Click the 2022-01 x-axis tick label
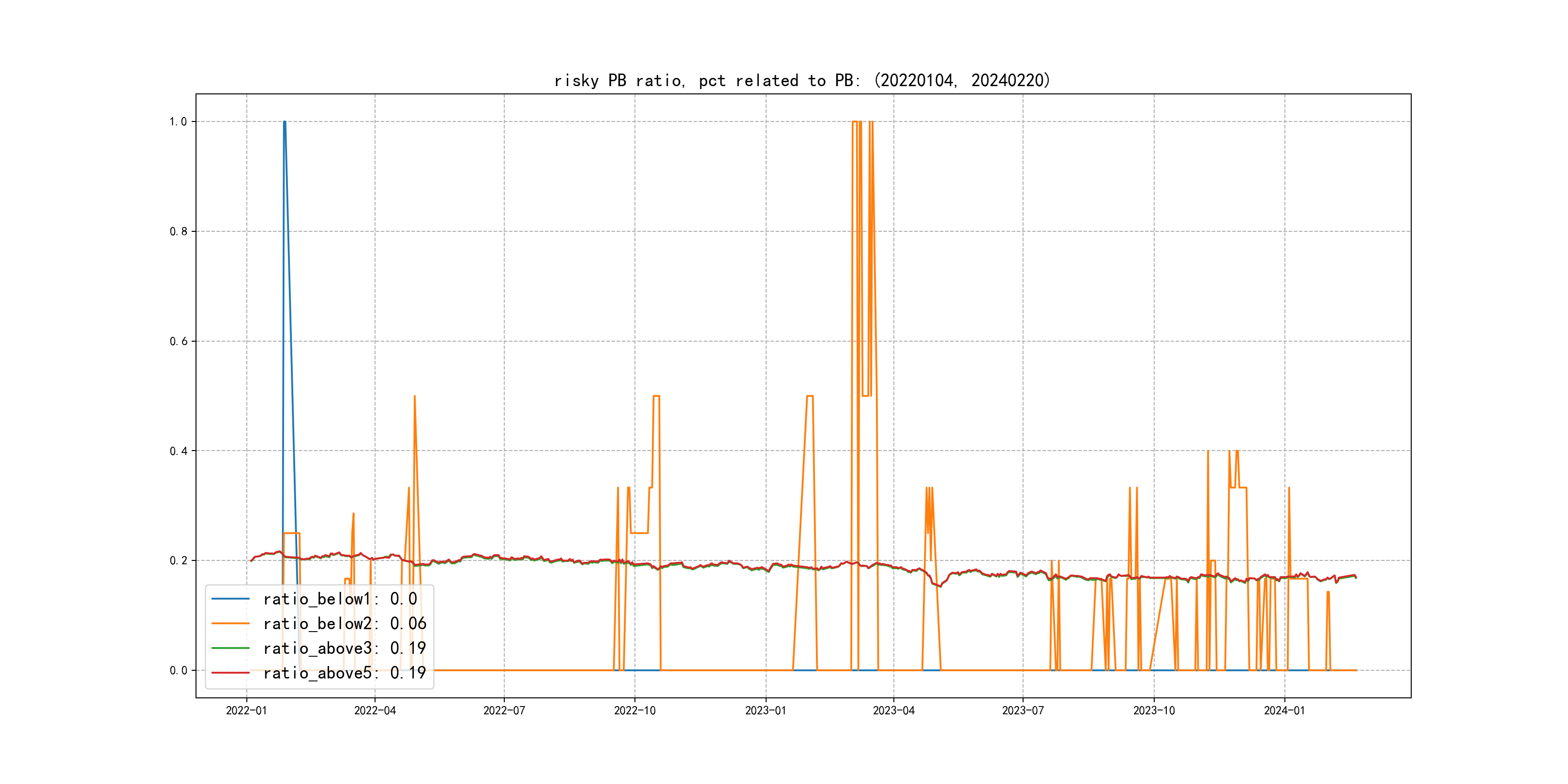This screenshot has width=1568, height=784. (x=246, y=710)
